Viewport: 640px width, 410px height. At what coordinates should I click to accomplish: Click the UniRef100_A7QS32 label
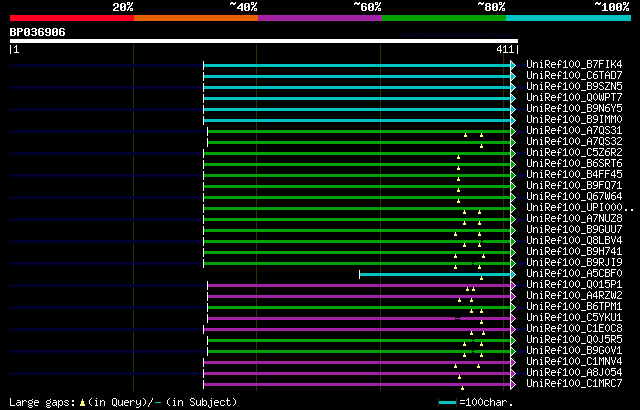pyautogui.click(x=574, y=142)
